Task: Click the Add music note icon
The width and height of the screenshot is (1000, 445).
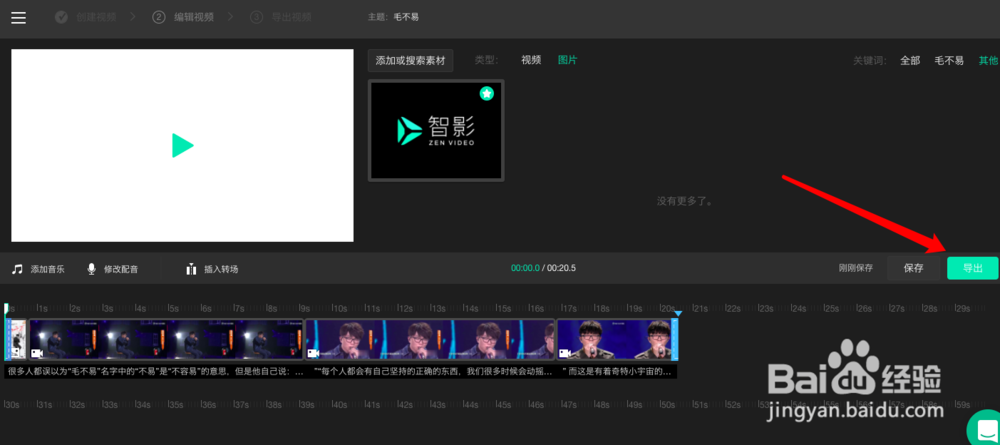Action: (18, 269)
